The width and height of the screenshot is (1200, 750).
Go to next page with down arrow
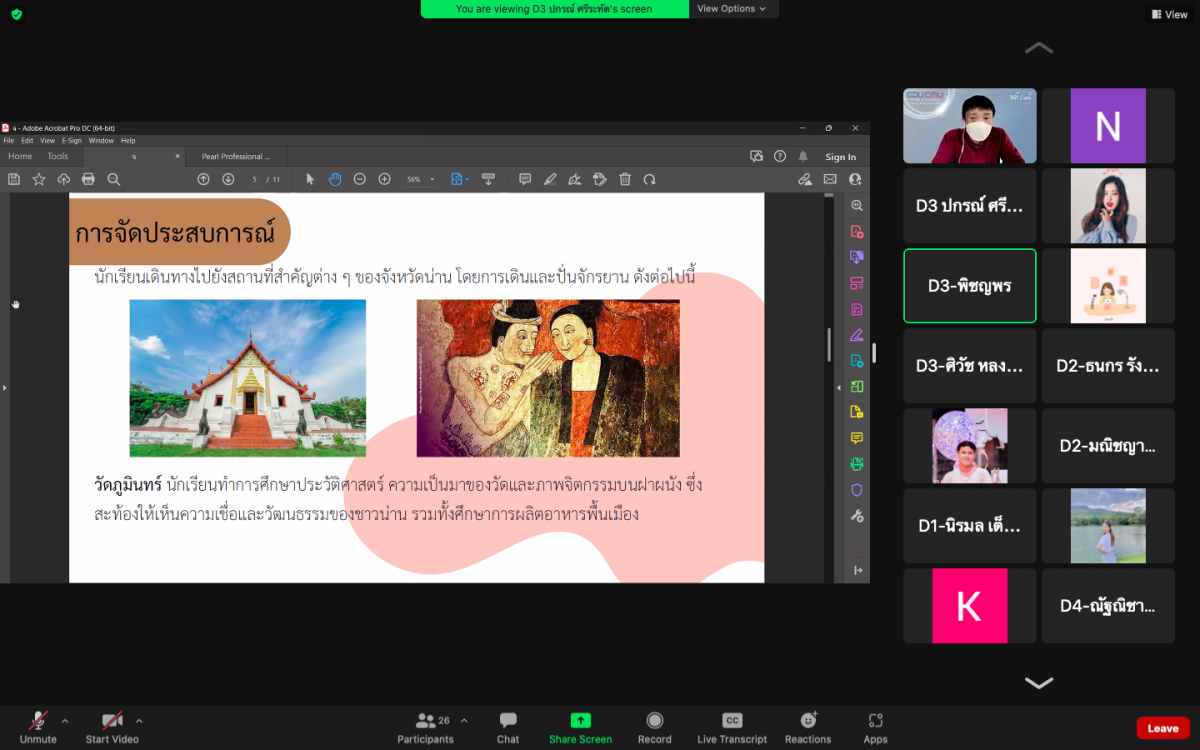coord(228,179)
